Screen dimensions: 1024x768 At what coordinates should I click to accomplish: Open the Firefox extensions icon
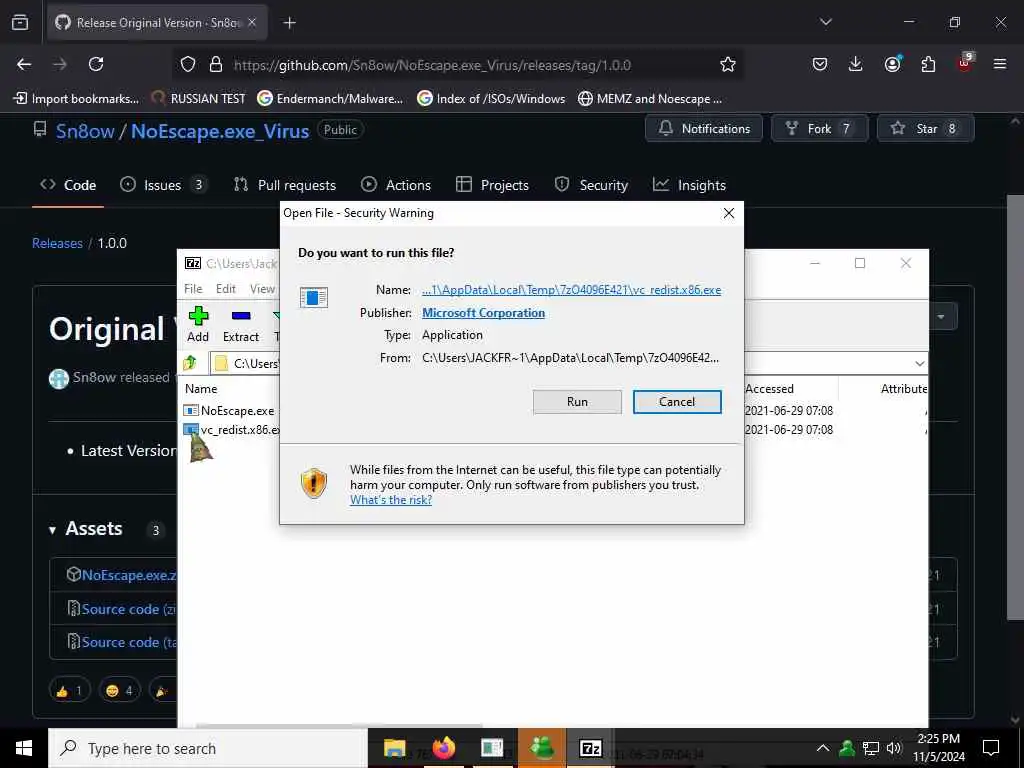tap(928, 65)
